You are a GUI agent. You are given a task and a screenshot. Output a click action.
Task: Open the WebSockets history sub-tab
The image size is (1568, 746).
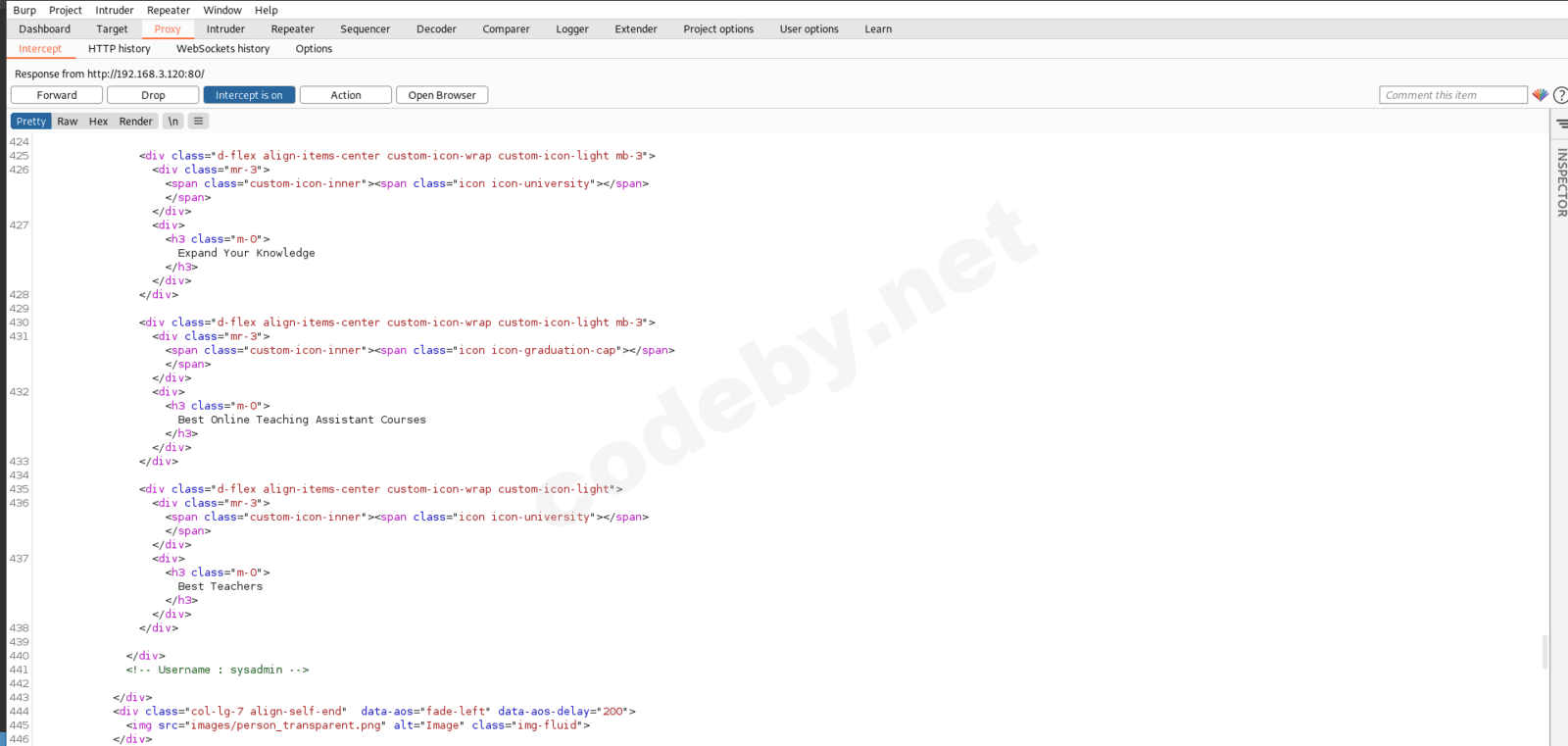[x=223, y=49]
